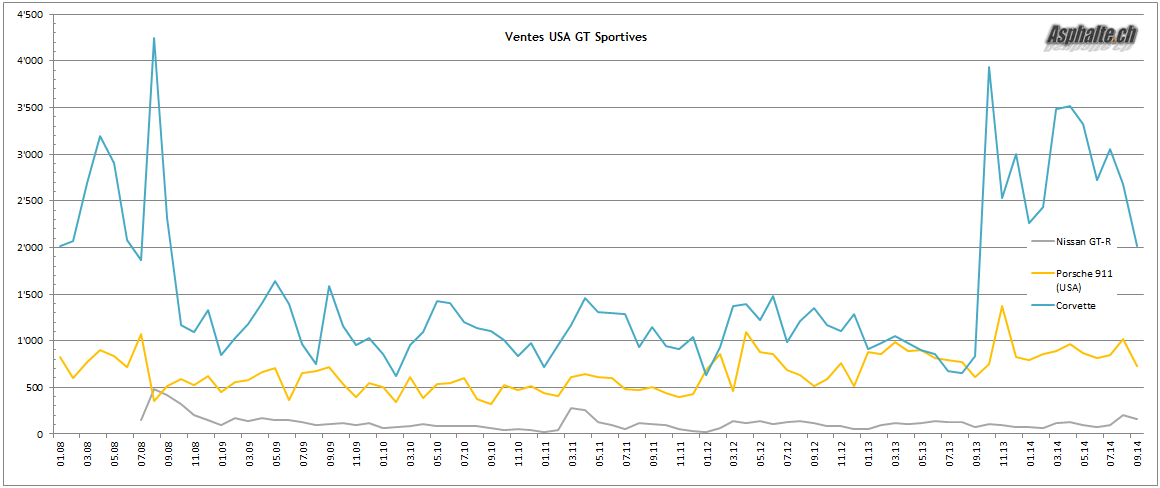Select x-axis date label 03.10
Viewport: 1160px width, 488px height.
[x=411, y=453]
